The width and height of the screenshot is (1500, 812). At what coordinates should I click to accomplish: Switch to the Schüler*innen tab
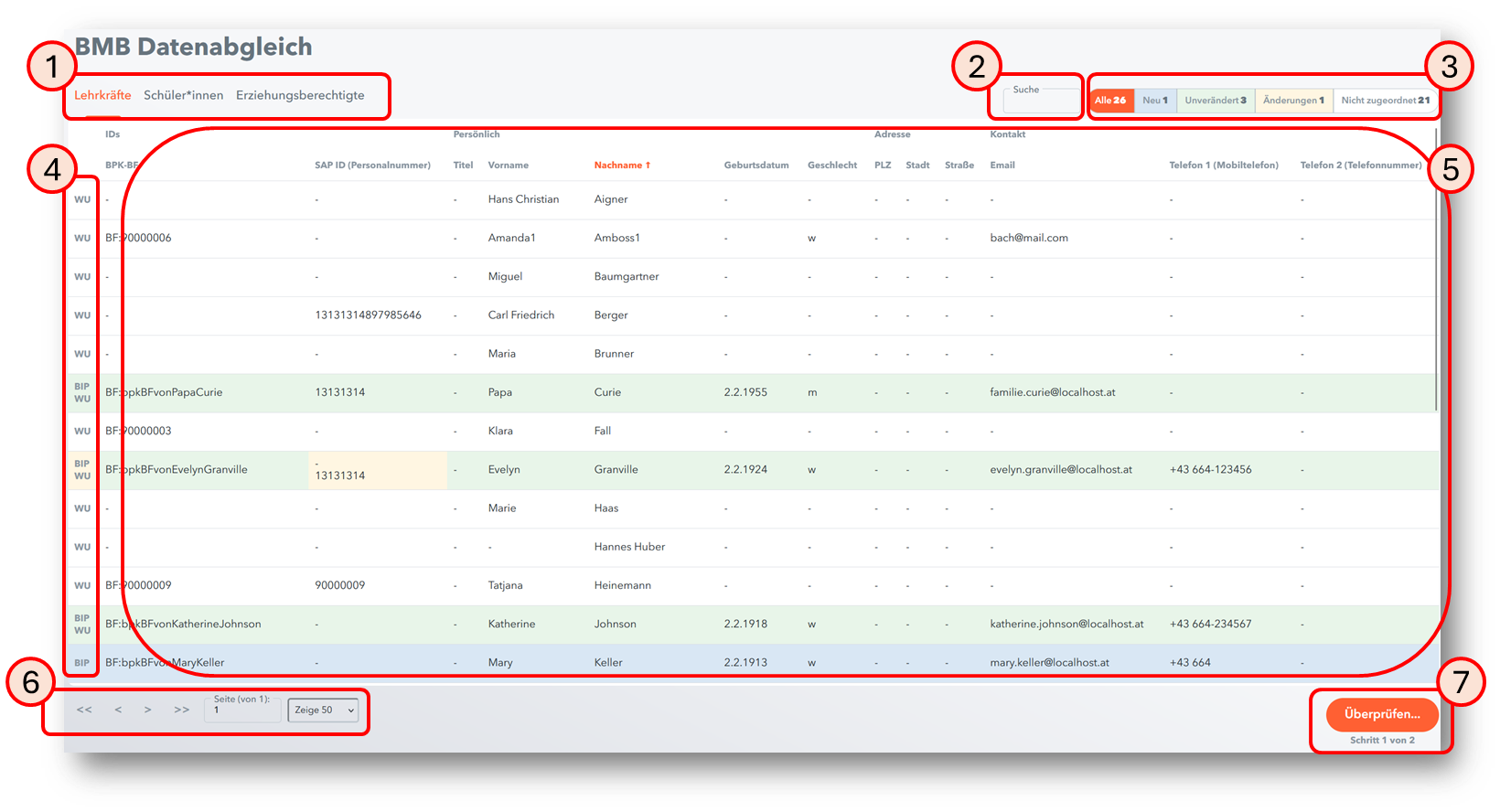pyautogui.click(x=183, y=95)
